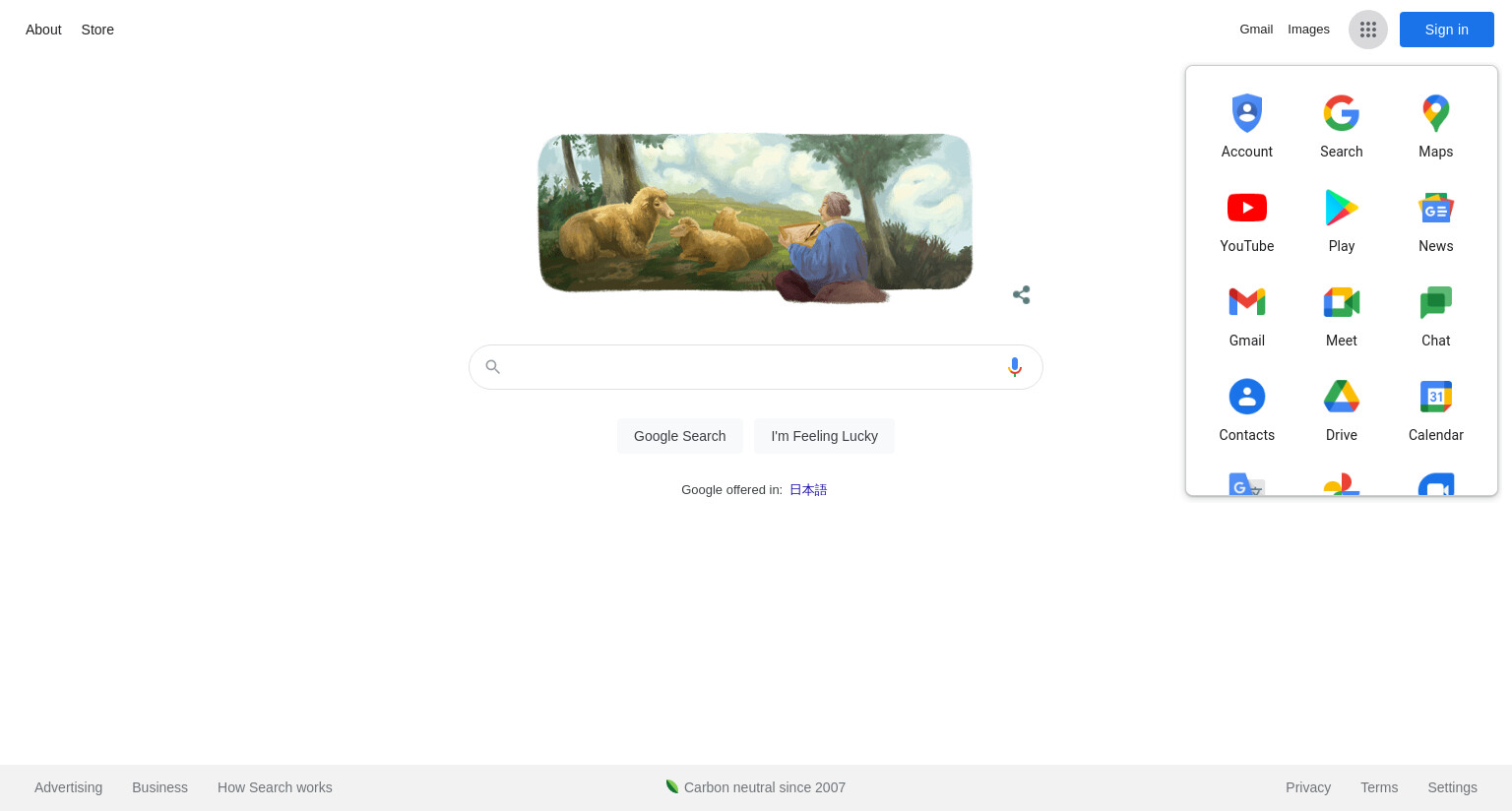Open the sheep painting doodle
1512x811 pixels.
(755, 217)
